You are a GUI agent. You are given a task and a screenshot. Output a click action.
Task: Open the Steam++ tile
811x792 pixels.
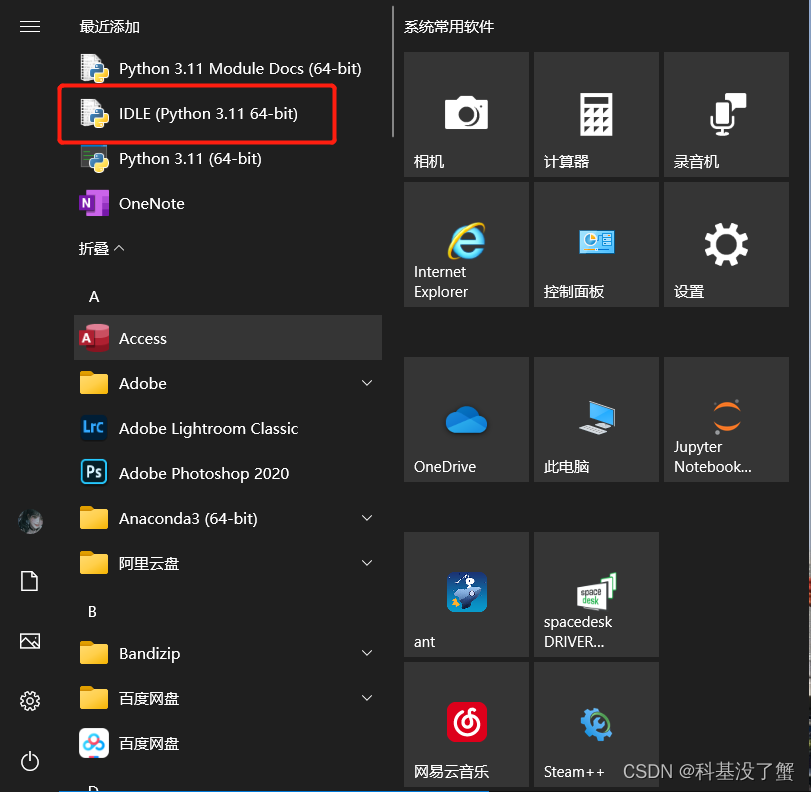click(596, 724)
